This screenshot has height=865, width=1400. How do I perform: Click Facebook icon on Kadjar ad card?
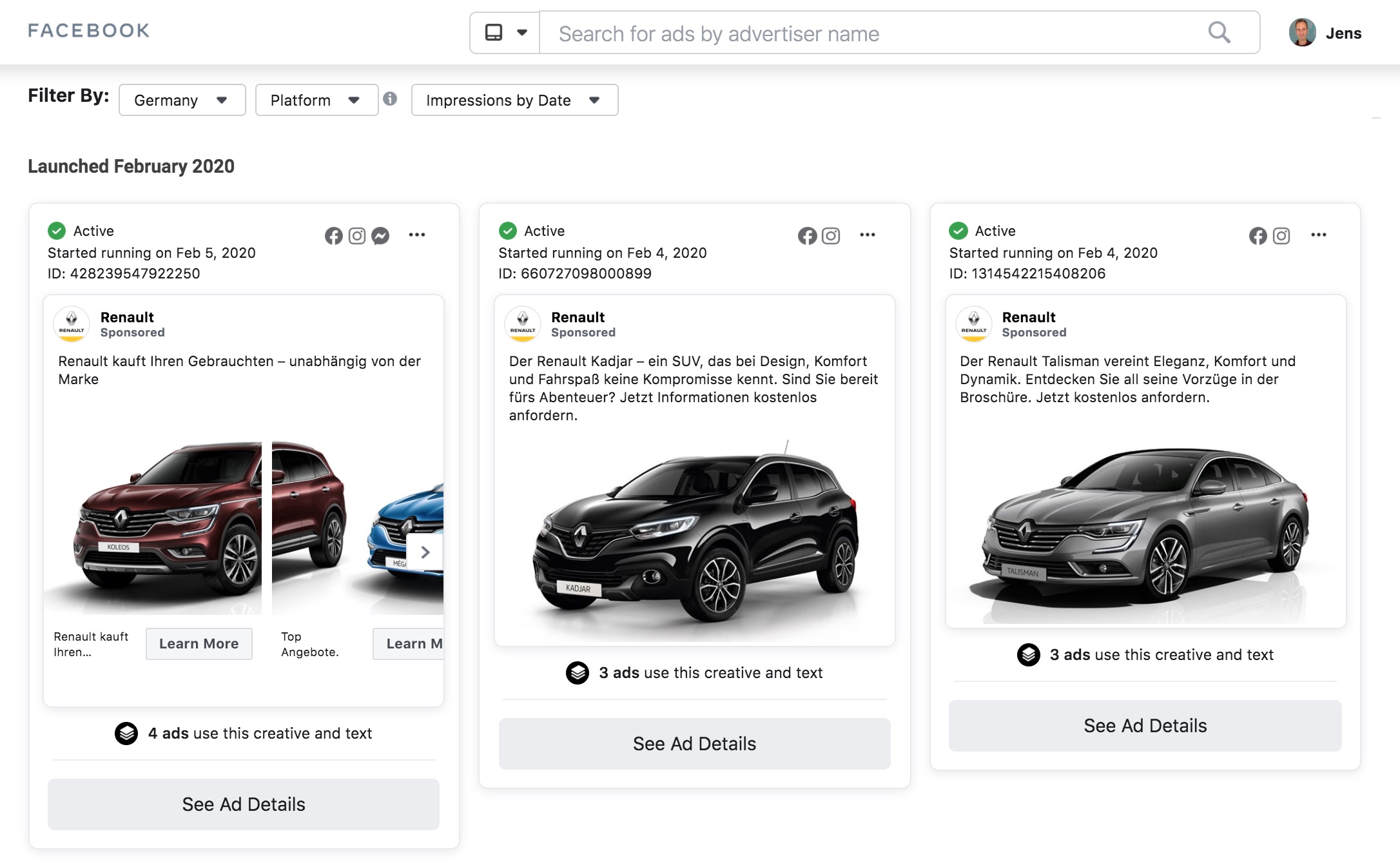[807, 236]
